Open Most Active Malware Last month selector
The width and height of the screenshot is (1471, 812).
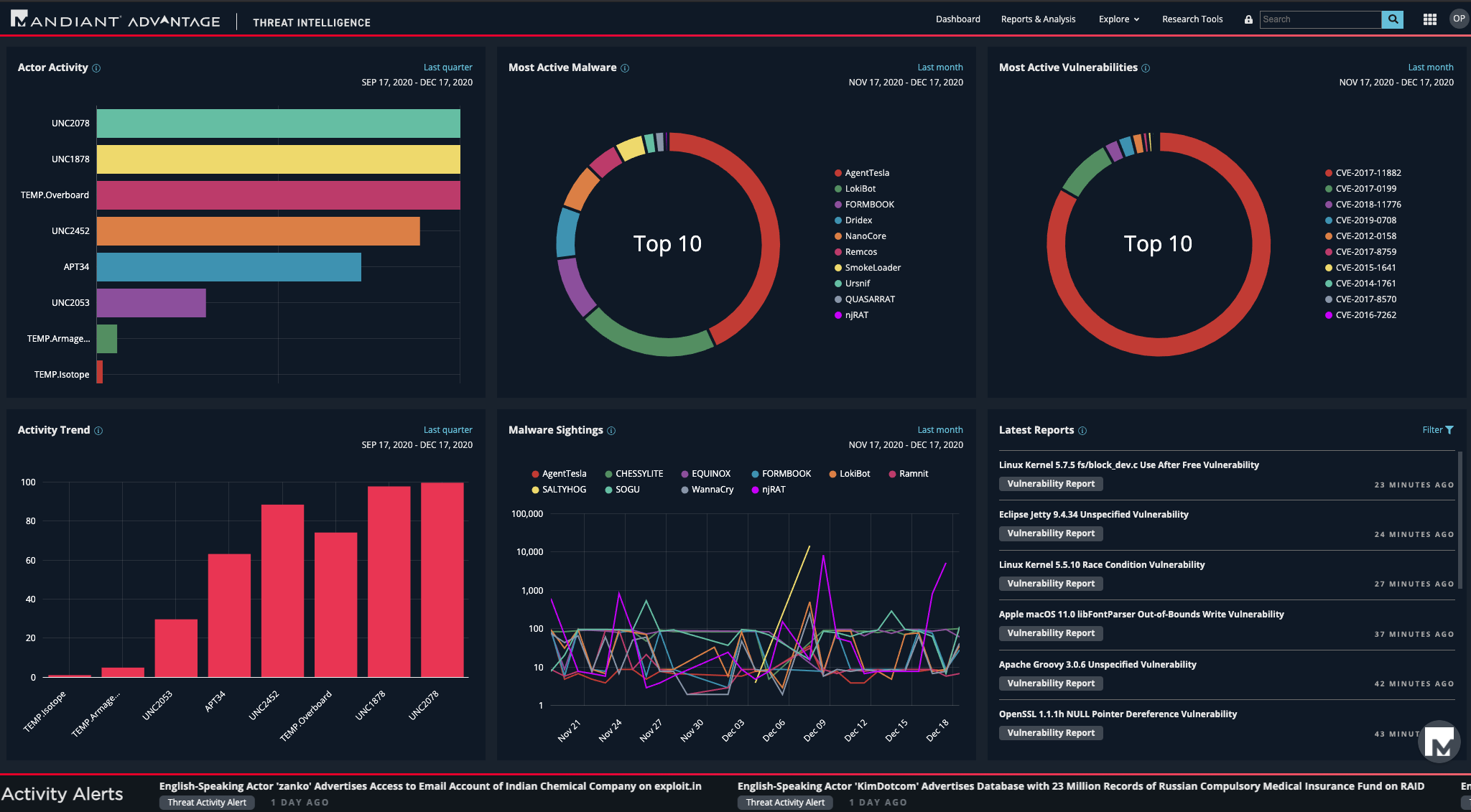point(940,67)
